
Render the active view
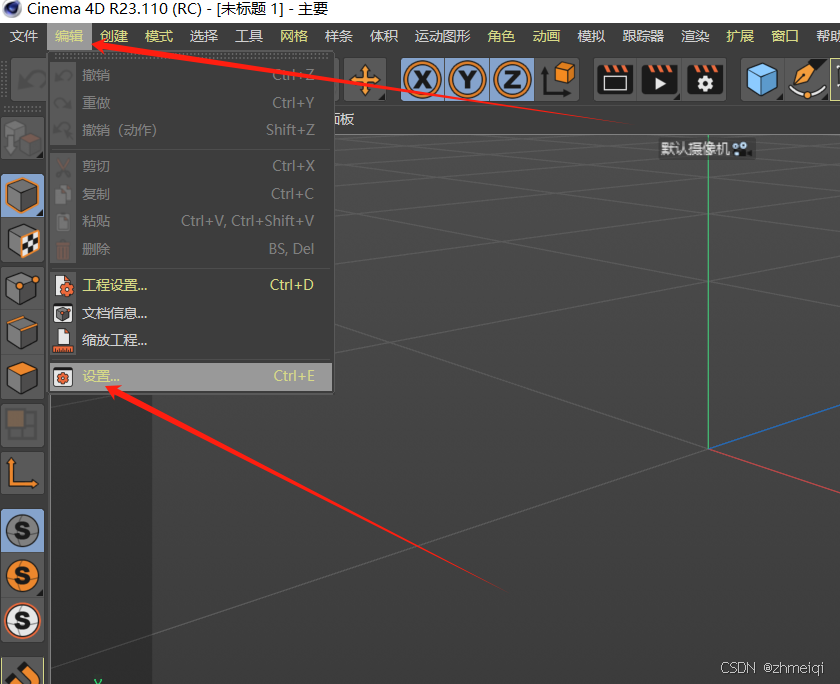click(x=615, y=80)
